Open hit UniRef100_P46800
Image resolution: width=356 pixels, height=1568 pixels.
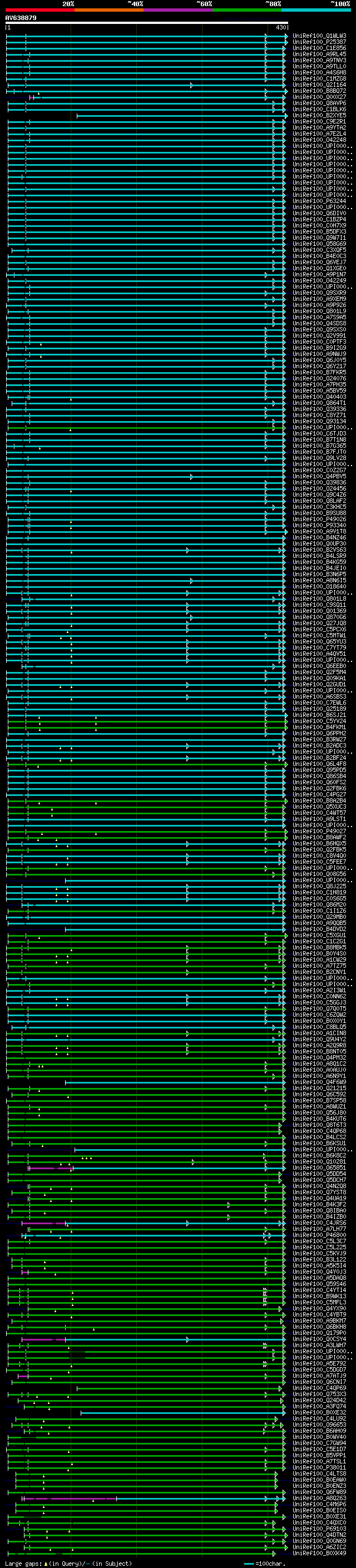[x=319, y=1235]
